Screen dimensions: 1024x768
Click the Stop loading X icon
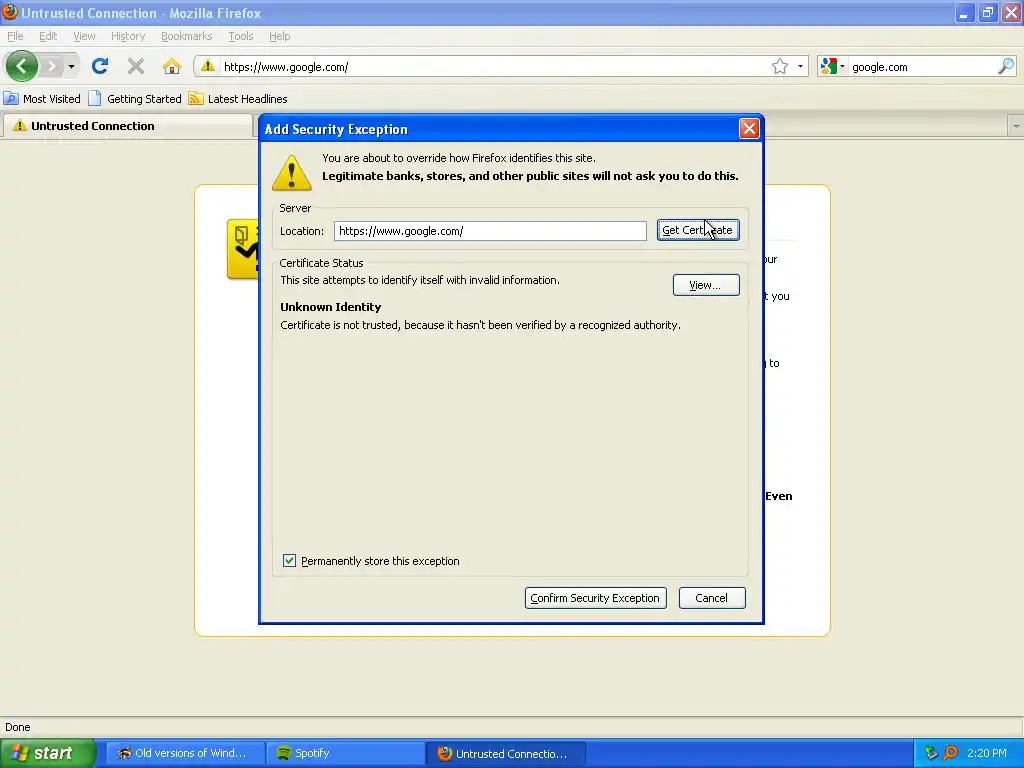pos(136,66)
